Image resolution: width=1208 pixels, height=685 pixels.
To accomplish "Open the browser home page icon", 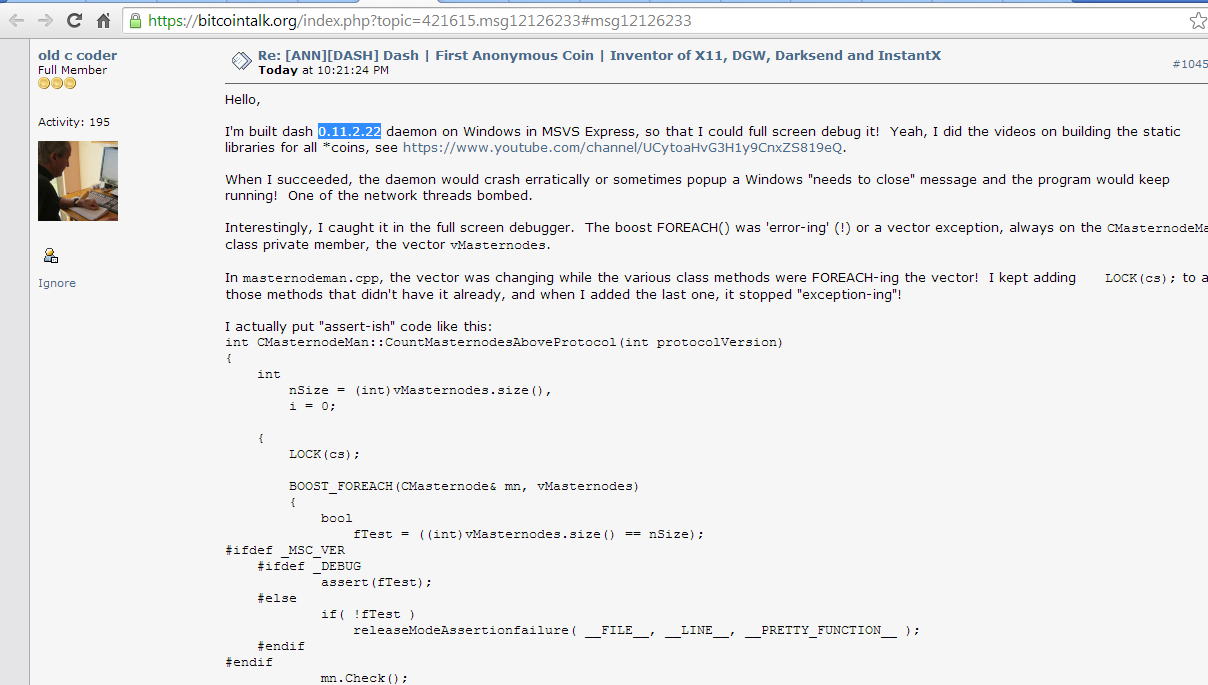I will 103,20.
